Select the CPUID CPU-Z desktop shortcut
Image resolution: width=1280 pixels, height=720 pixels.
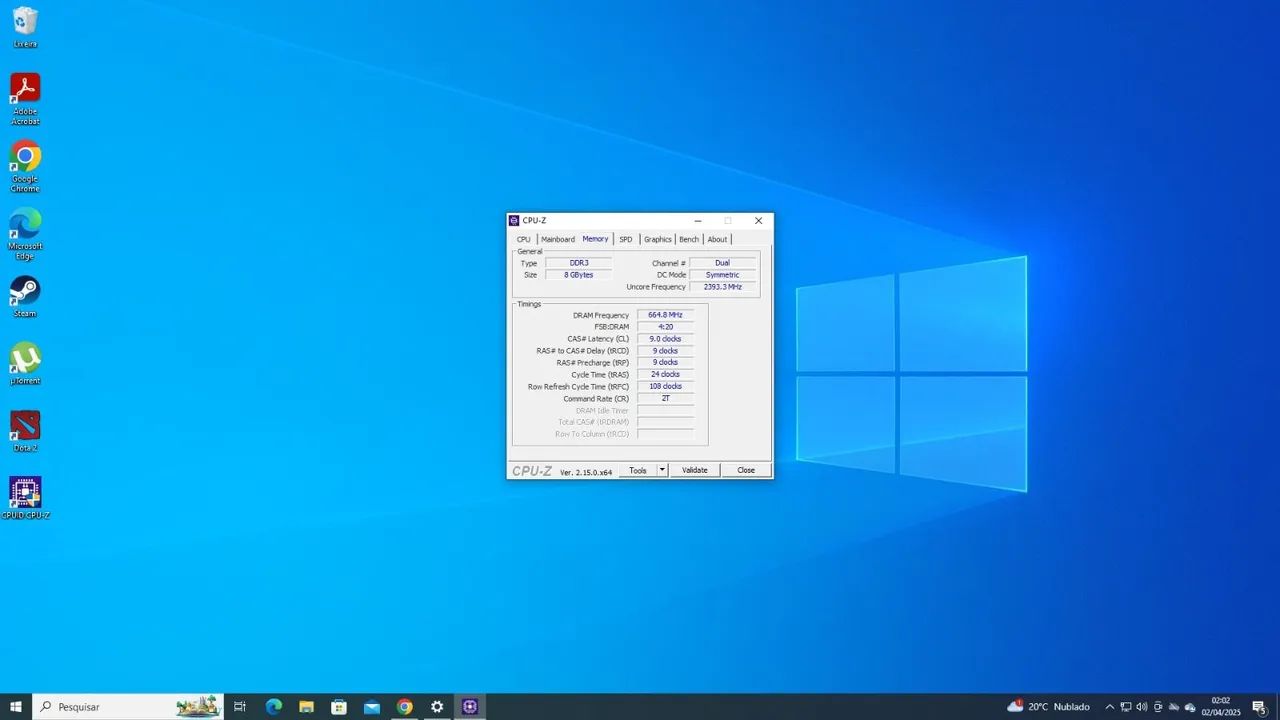click(x=25, y=498)
